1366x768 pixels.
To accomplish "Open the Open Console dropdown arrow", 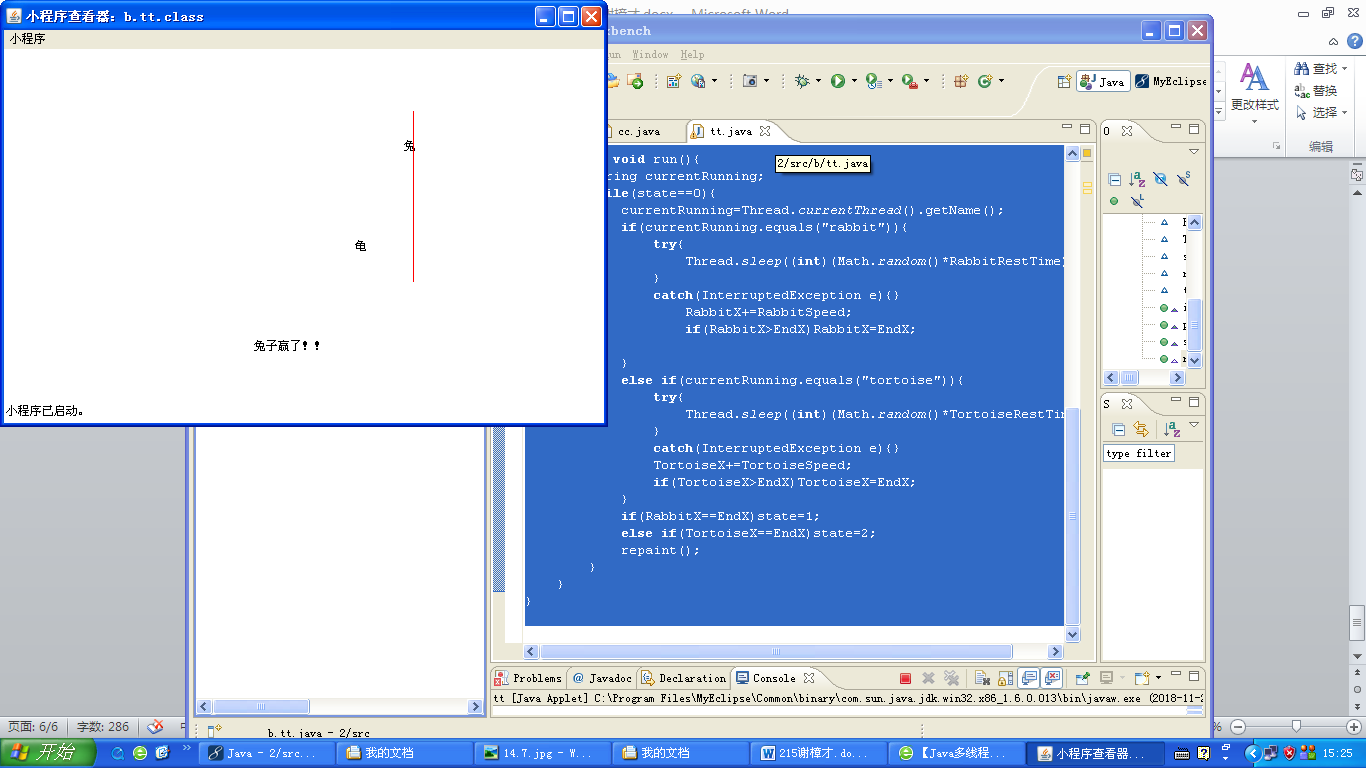I will pos(1159,679).
